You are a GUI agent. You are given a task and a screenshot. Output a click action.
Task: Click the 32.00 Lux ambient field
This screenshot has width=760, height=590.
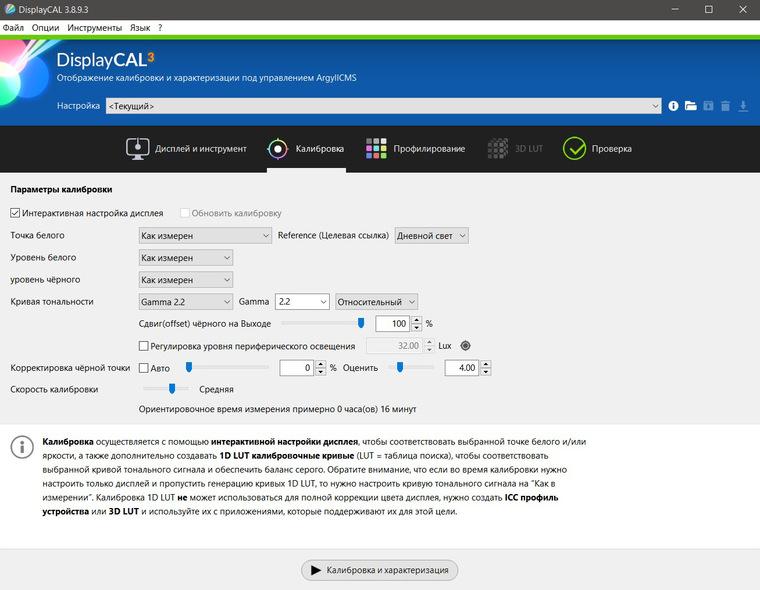395,346
